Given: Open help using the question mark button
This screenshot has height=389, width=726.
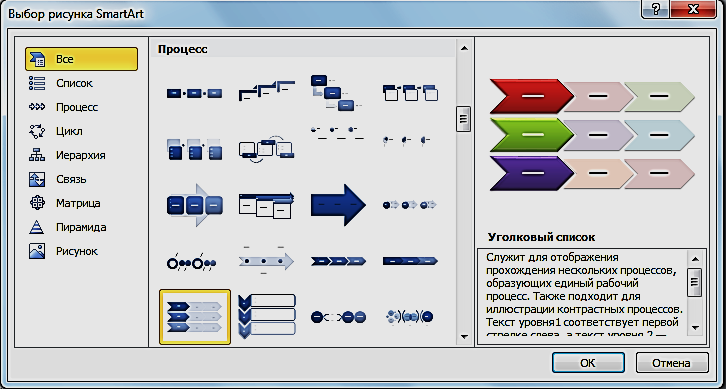Looking at the screenshot, I should (x=656, y=9).
